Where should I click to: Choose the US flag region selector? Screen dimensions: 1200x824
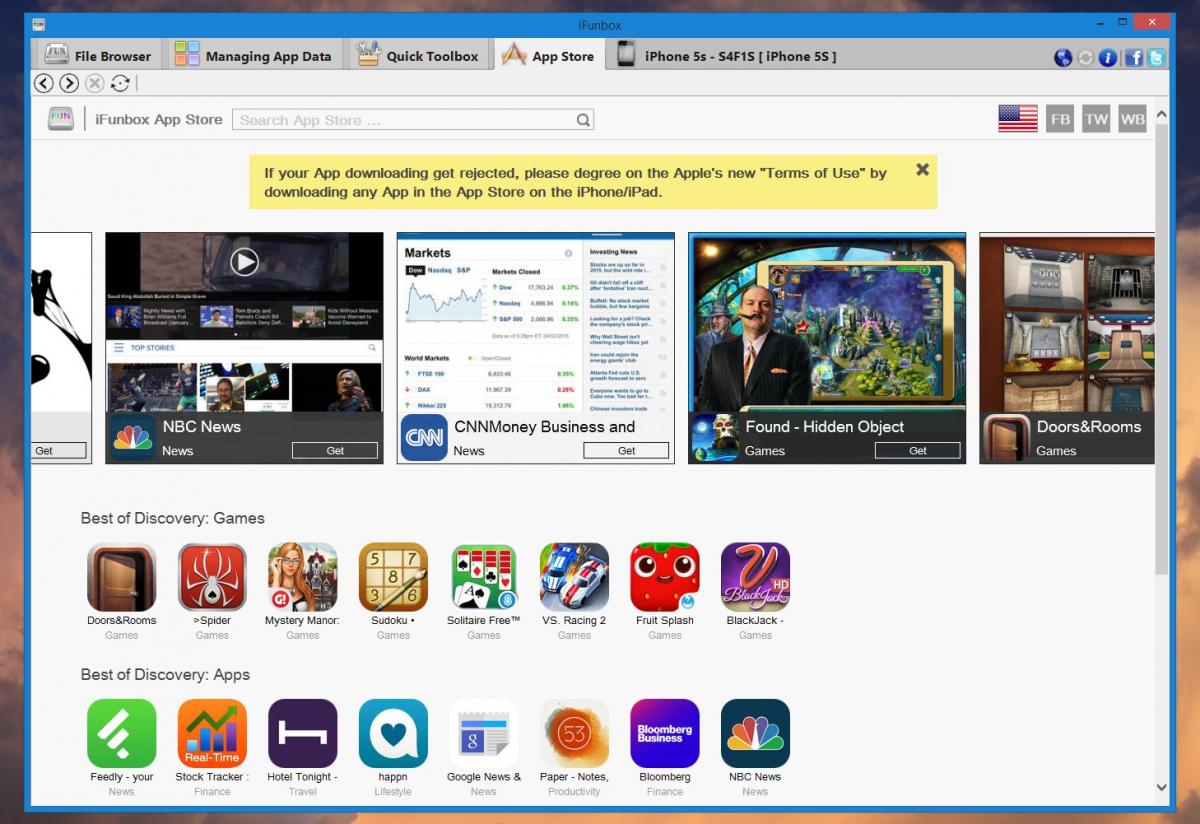tap(1018, 118)
